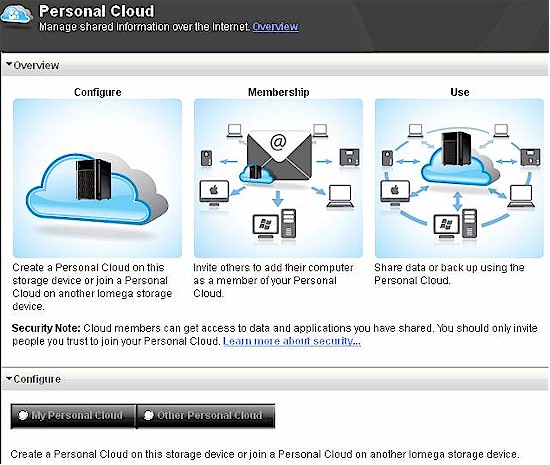Image resolution: width=550 pixels, height=465 pixels.
Task: Click the Membership column heading
Action: pos(279,92)
